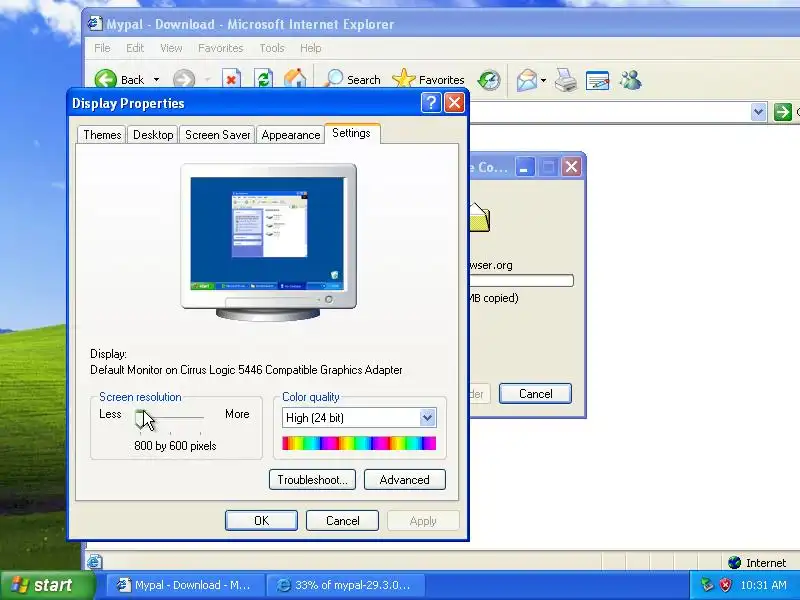Click the Forward arrow in Internet Explorer

[184, 80]
